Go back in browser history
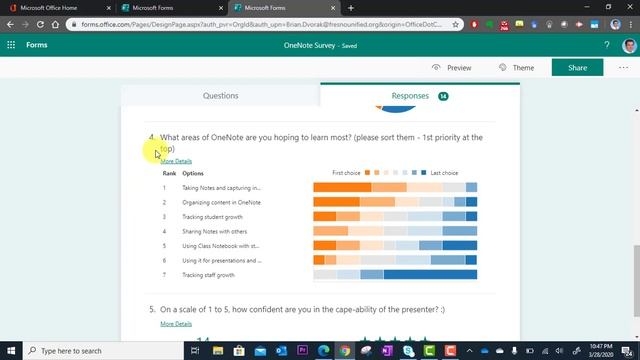 click(x=10, y=24)
